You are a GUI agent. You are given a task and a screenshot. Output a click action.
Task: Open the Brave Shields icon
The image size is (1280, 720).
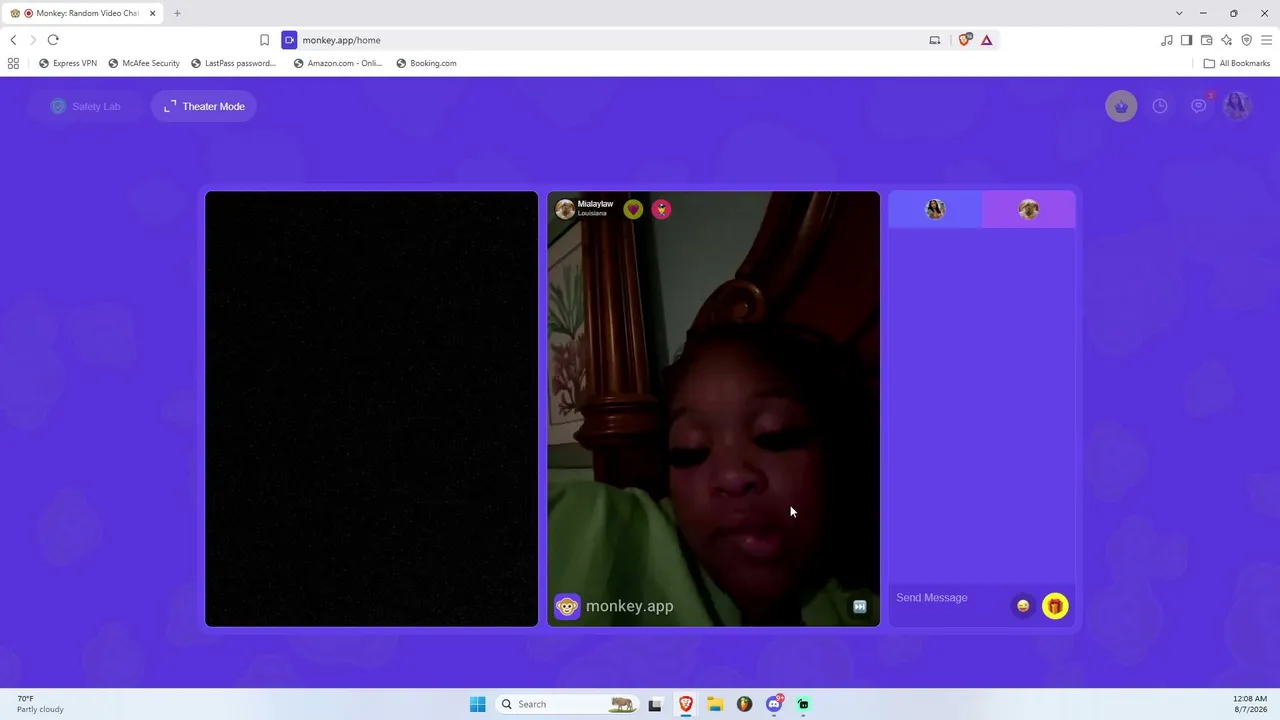click(x=965, y=40)
